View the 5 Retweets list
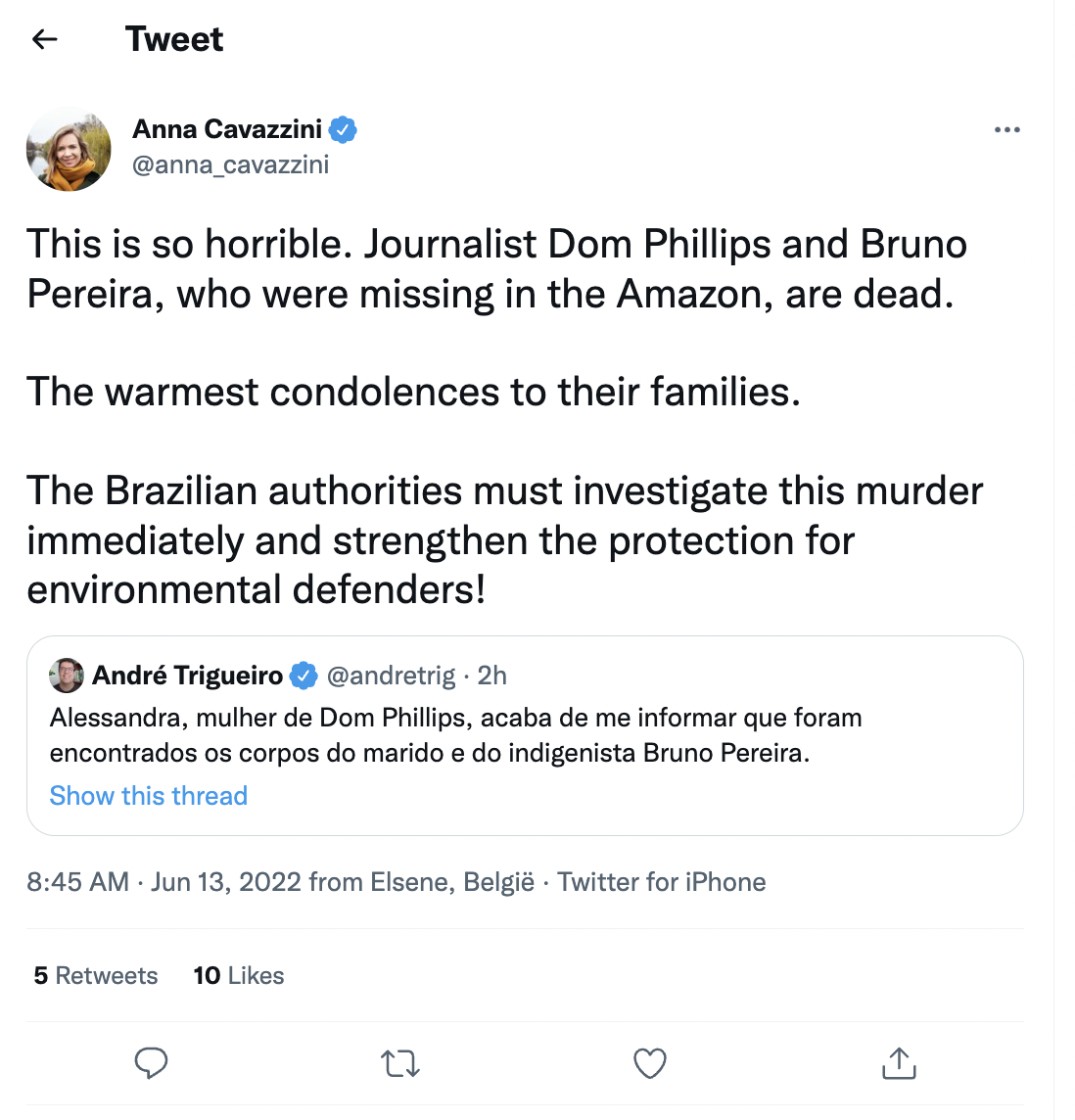This screenshot has height=1120, width=1075. 96,976
